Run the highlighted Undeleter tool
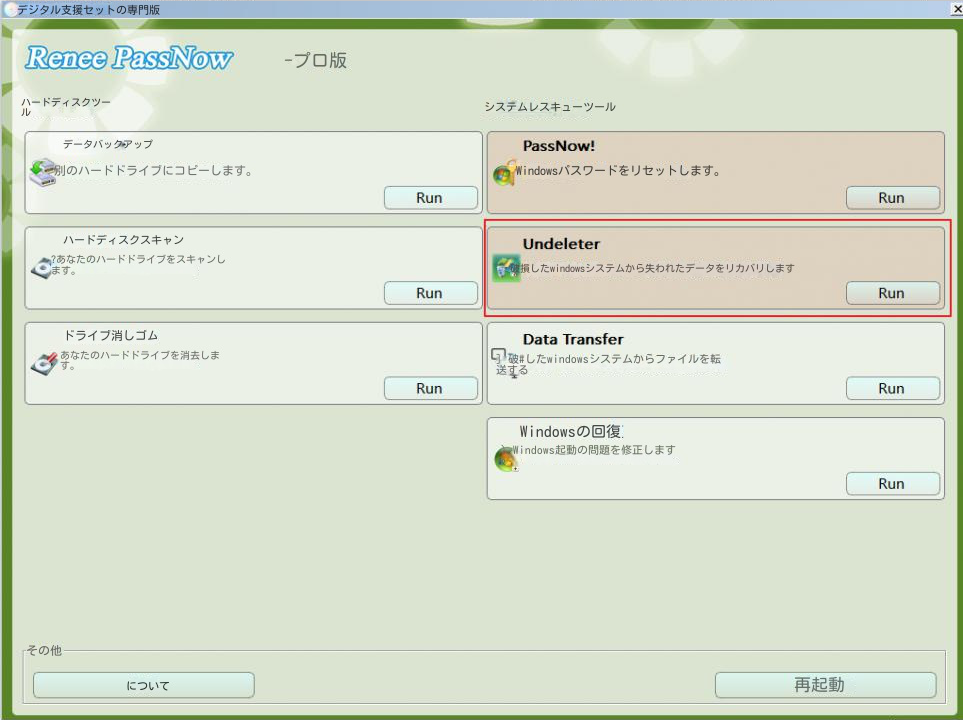 (892, 292)
